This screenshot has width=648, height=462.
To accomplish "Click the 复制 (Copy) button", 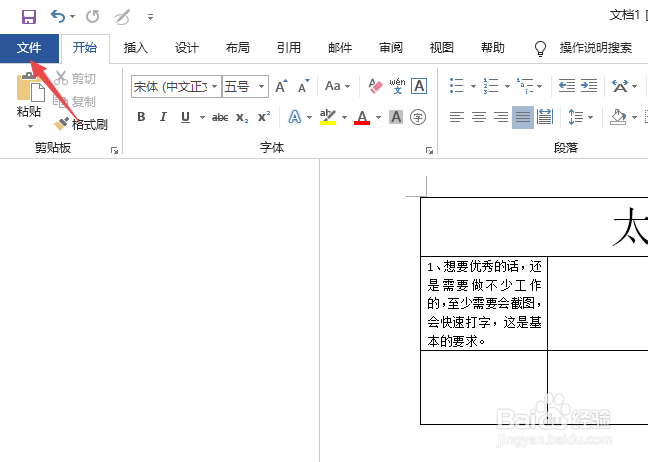I will pyautogui.click(x=75, y=101).
